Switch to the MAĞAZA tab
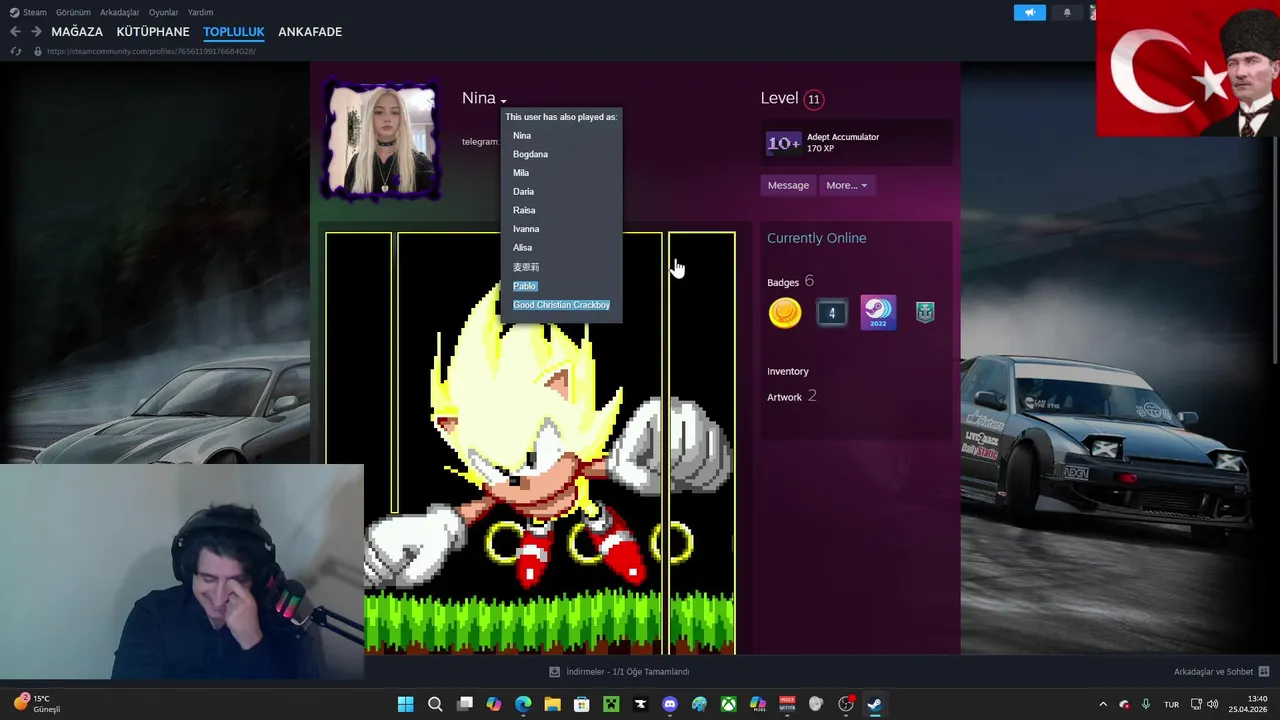 pos(77,32)
